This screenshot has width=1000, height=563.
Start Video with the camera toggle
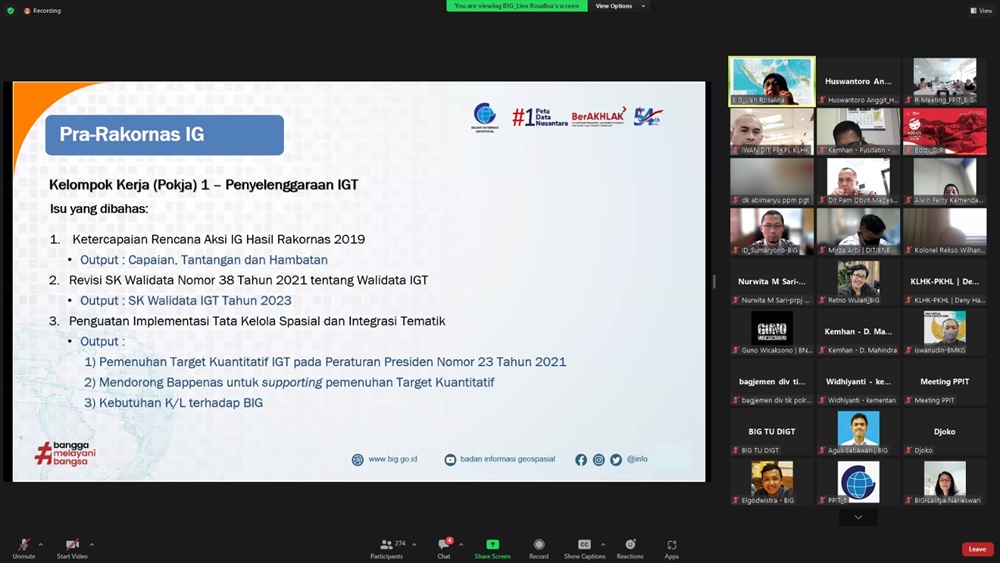tap(72, 545)
